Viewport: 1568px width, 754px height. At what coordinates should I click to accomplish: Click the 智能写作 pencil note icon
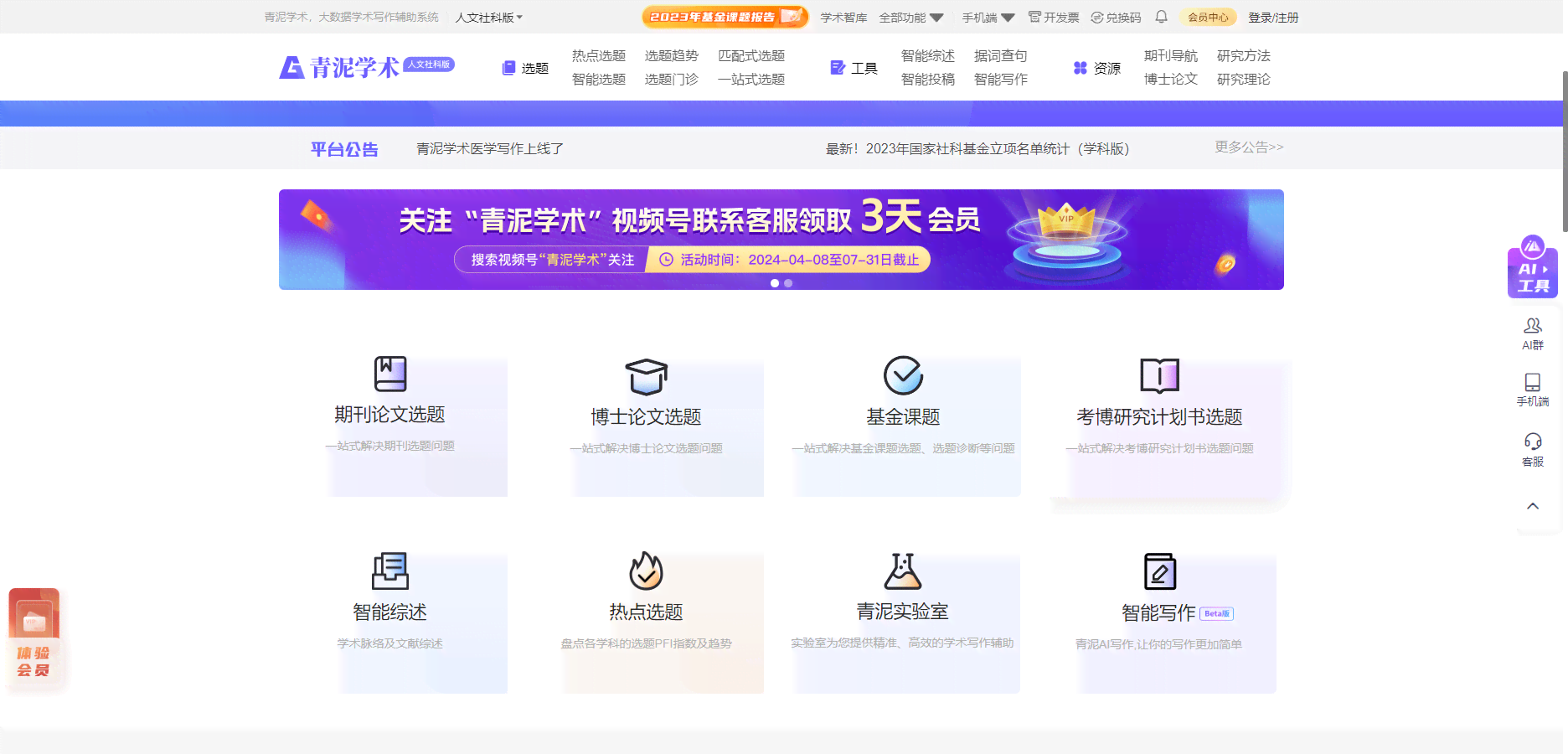[x=1160, y=571]
